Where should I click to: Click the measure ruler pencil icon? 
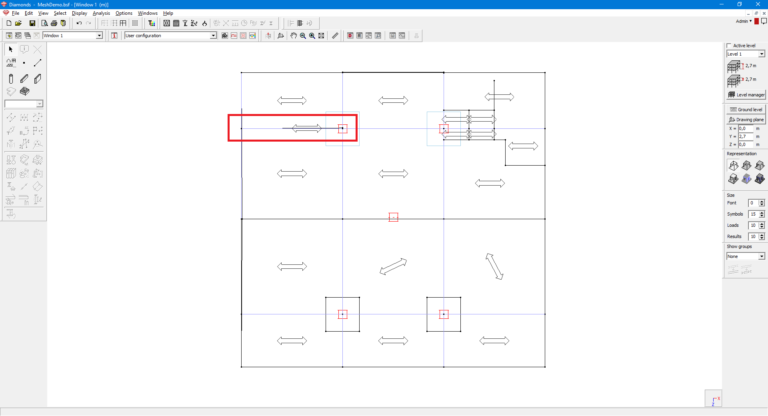pyautogui.click(x=335, y=36)
